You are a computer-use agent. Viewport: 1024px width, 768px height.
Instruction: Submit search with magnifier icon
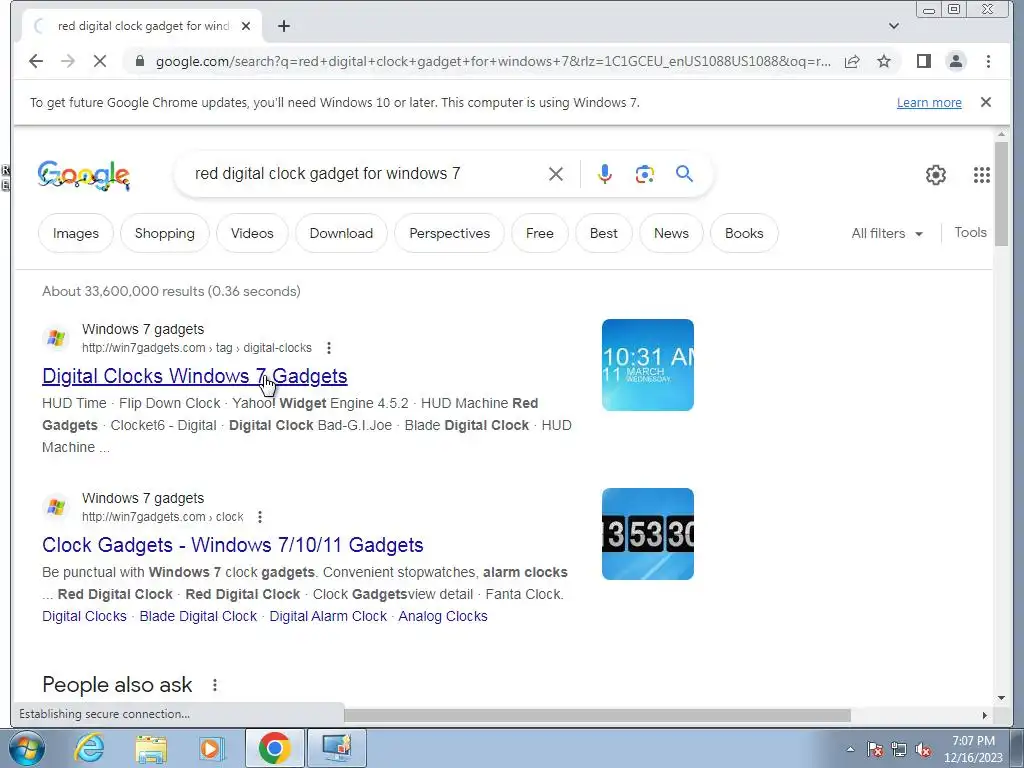[684, 174]
